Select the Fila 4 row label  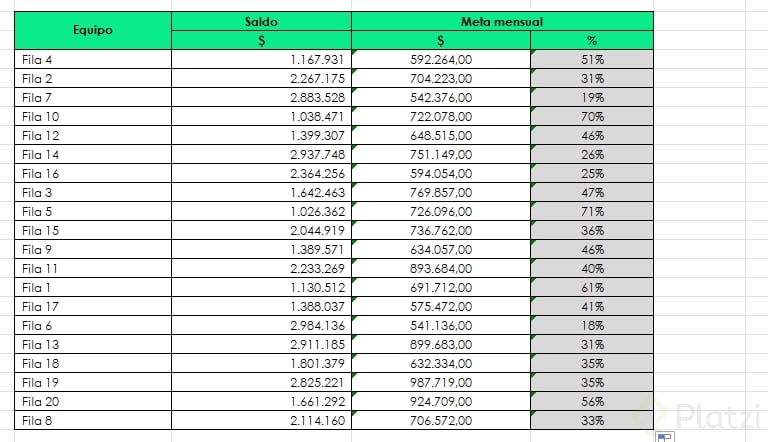click(x=93, y=59)
